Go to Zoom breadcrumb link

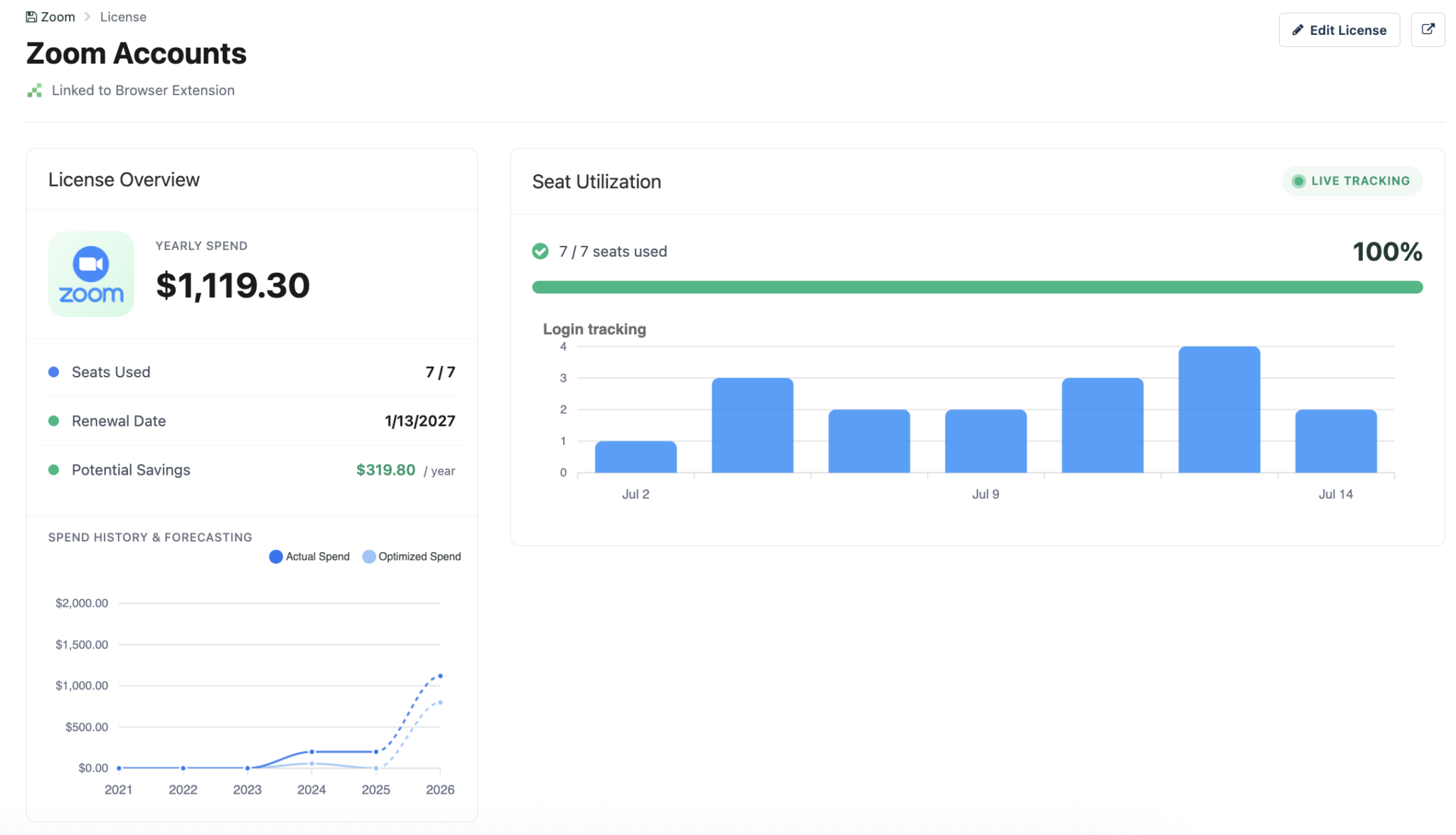[x=50, y=17]
